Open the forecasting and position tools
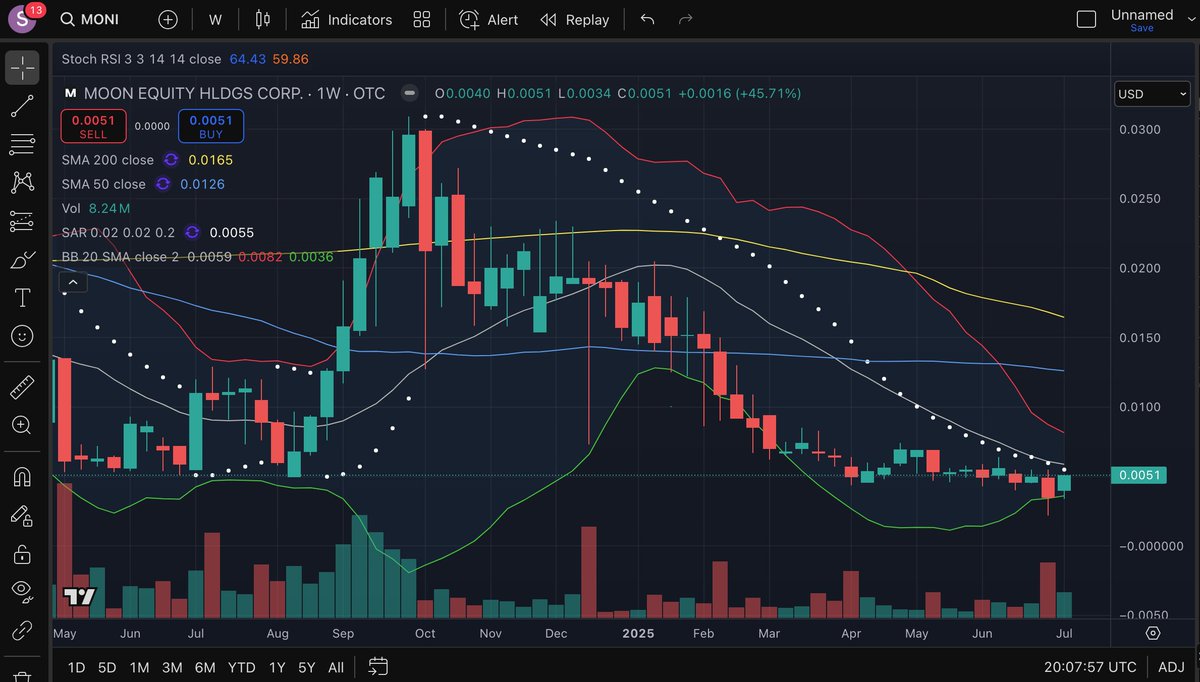1200x682 pixels. click(x=22, y=221)
